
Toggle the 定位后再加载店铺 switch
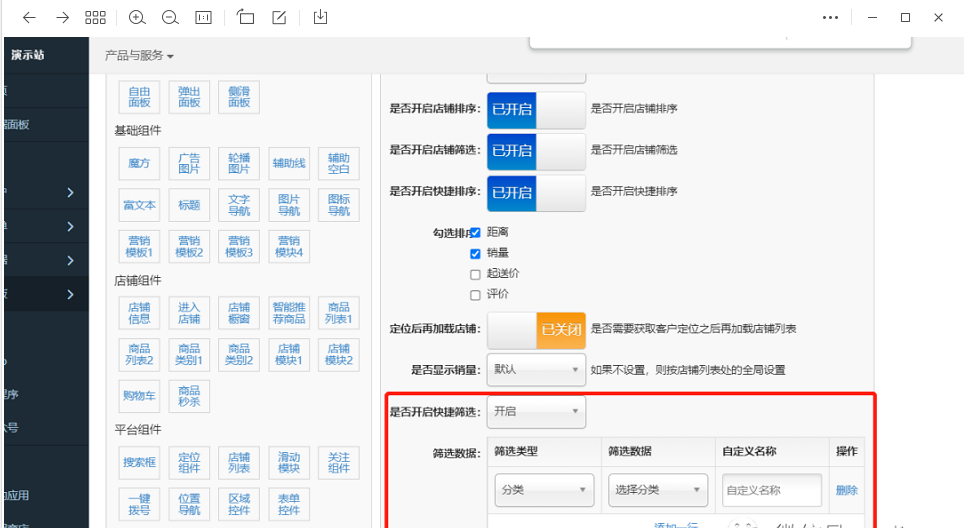click(536, 329)
